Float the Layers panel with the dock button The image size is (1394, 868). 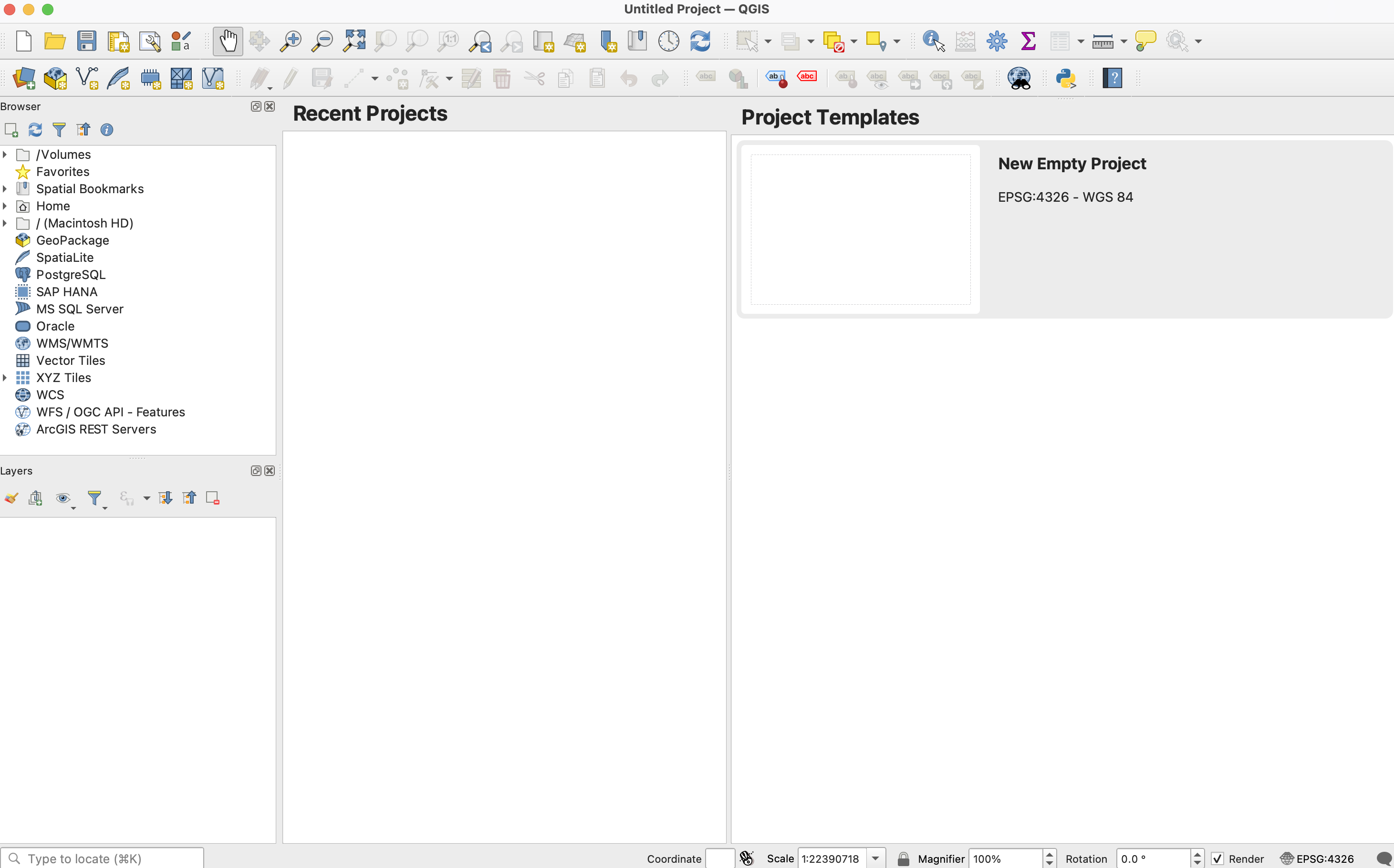pyautogui.click(x=256, y=471)
